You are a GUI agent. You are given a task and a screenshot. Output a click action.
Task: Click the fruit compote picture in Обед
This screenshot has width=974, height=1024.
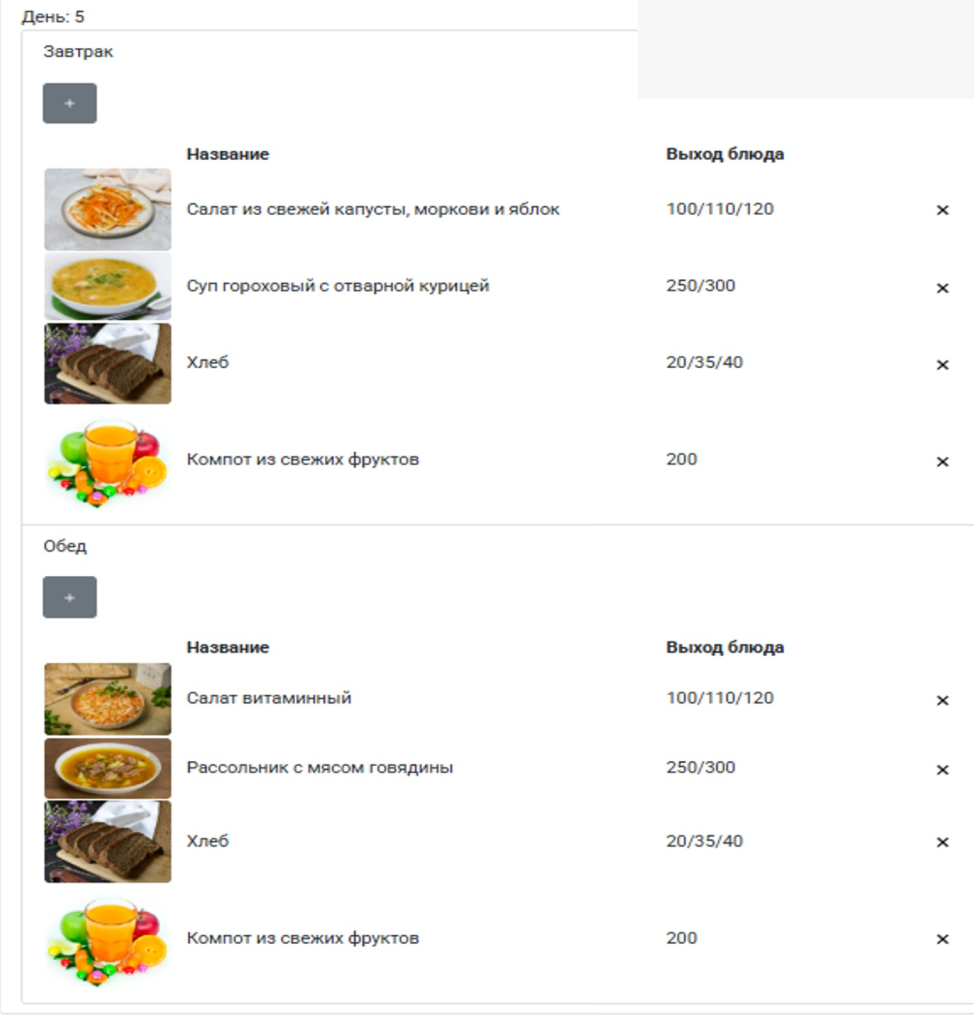pos(107,939)
